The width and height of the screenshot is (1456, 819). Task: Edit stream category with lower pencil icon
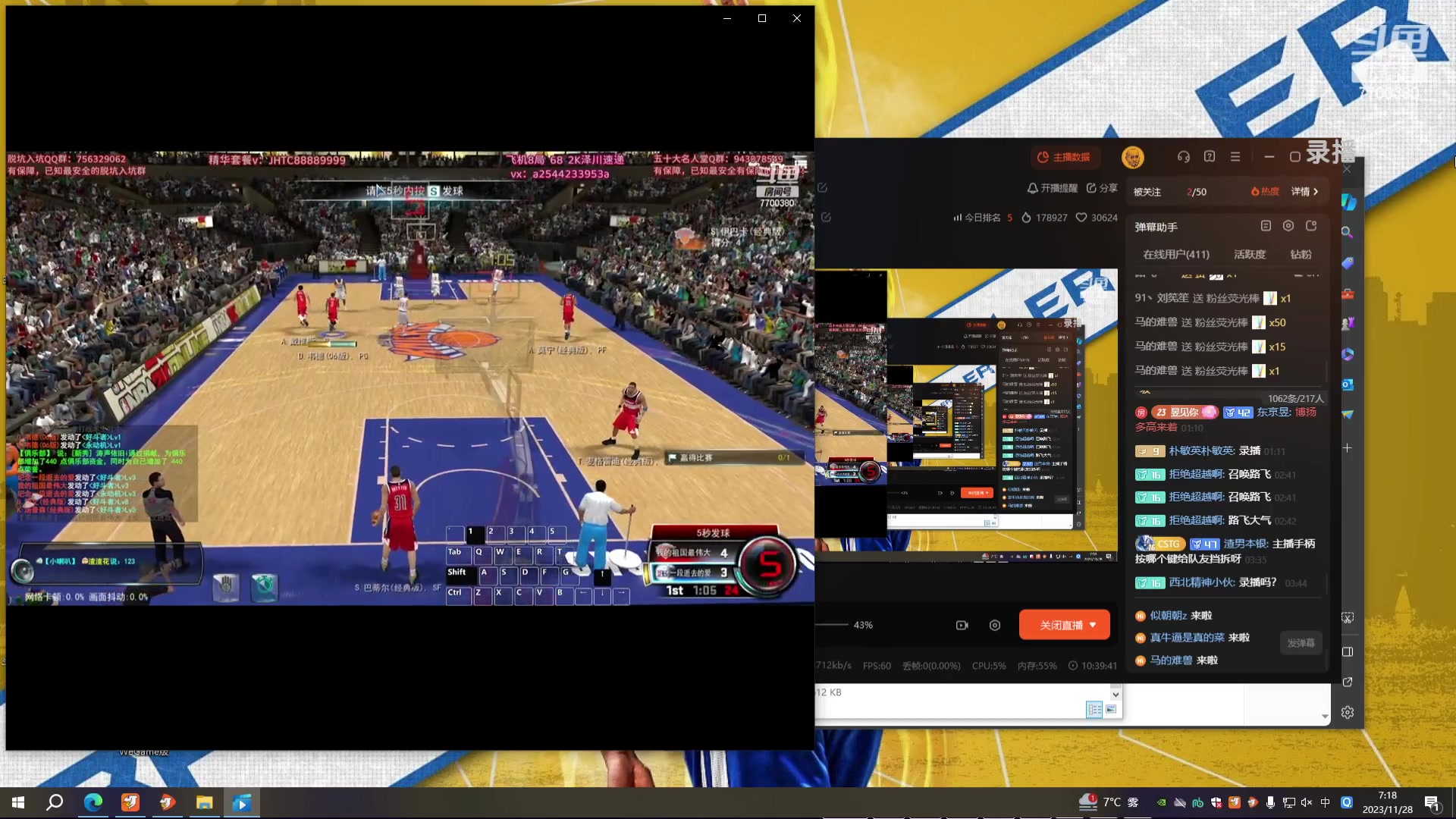point(826,217)
